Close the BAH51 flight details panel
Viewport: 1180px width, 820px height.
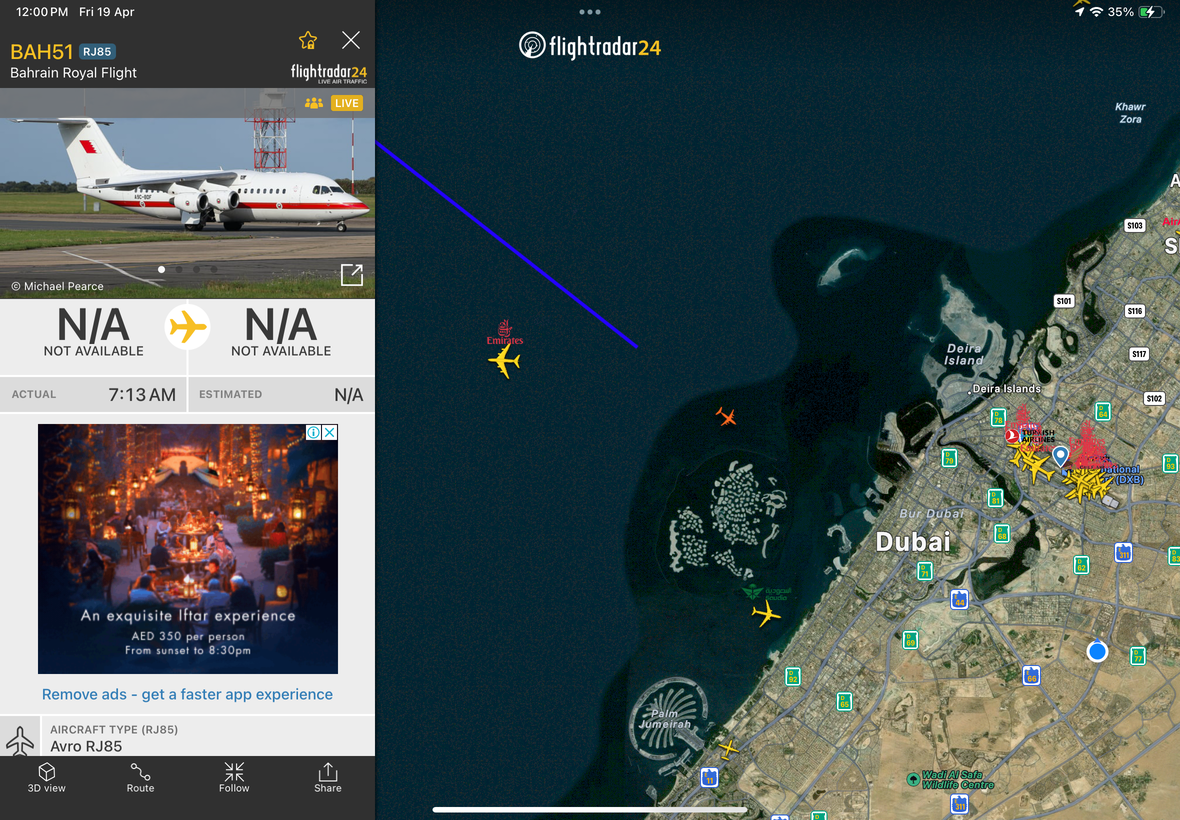coord(351,40)
